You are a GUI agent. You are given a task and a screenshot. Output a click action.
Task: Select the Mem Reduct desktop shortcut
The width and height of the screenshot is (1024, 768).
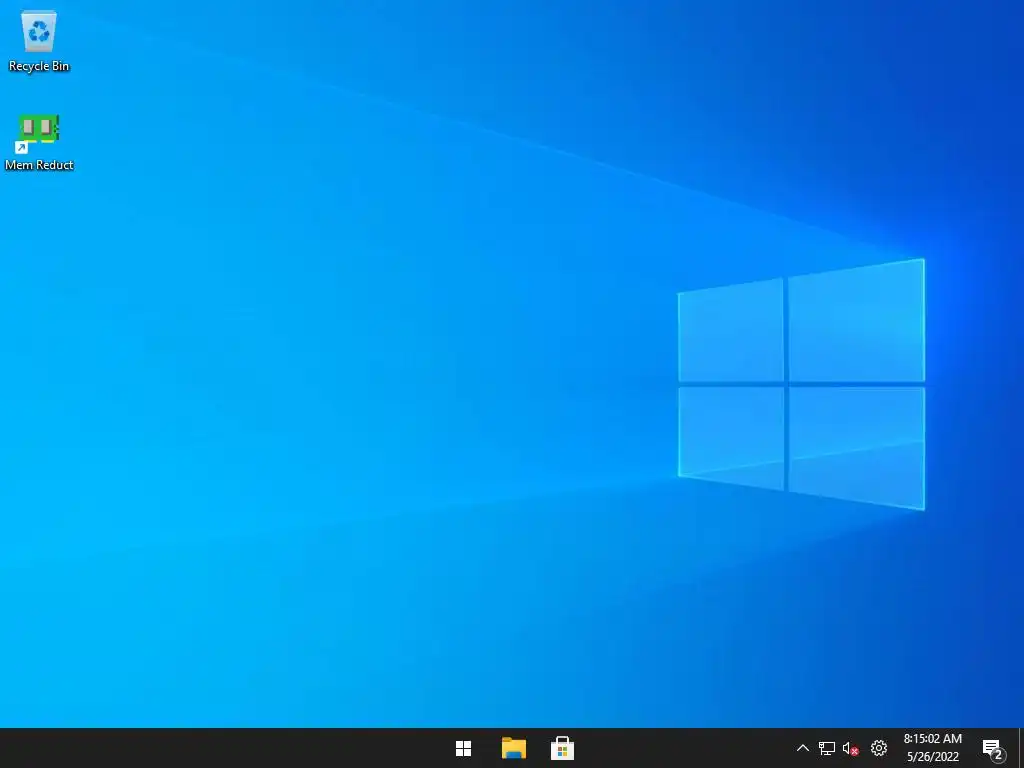pos(39,142)
